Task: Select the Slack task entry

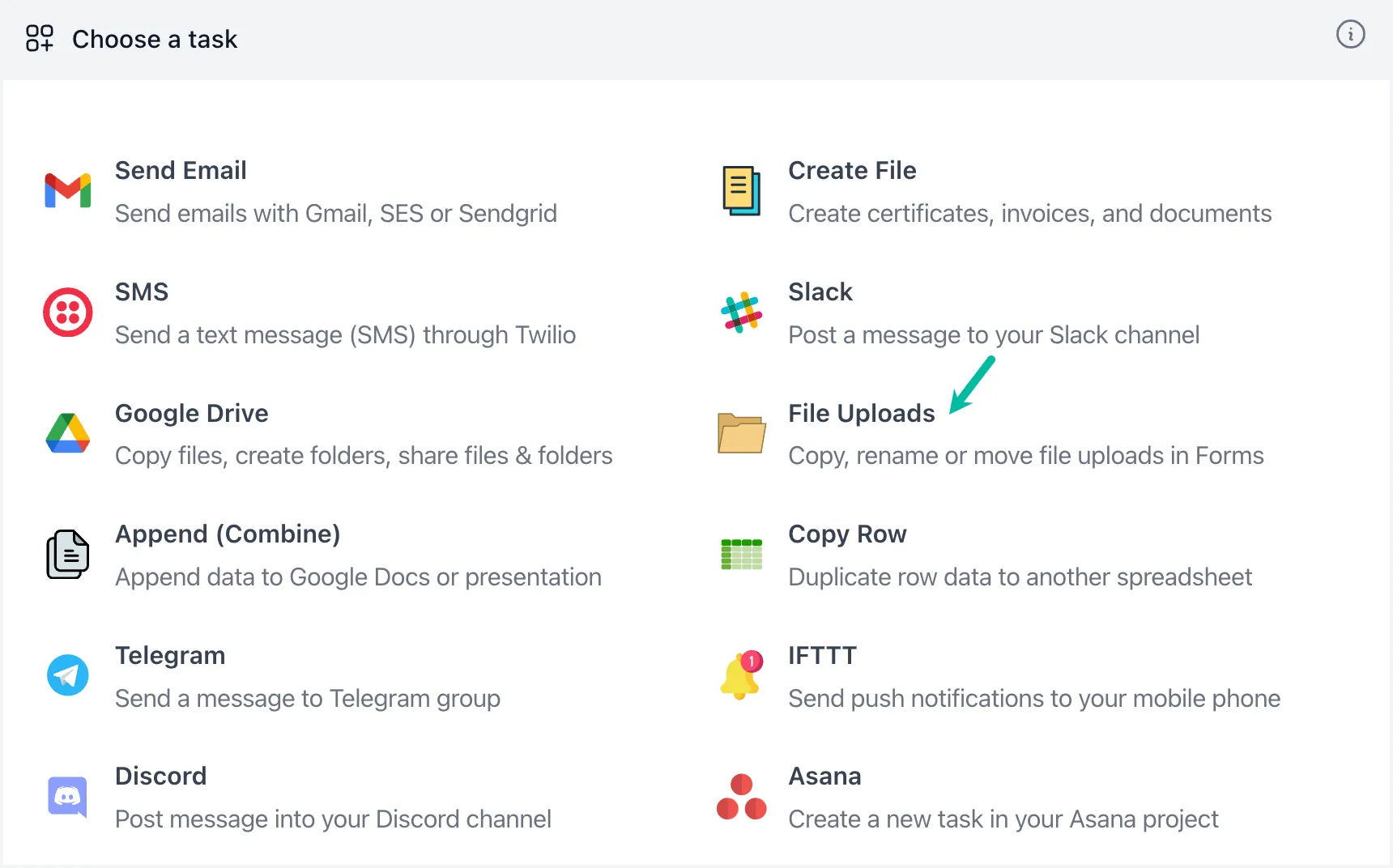Action: [x=820, y=291]
